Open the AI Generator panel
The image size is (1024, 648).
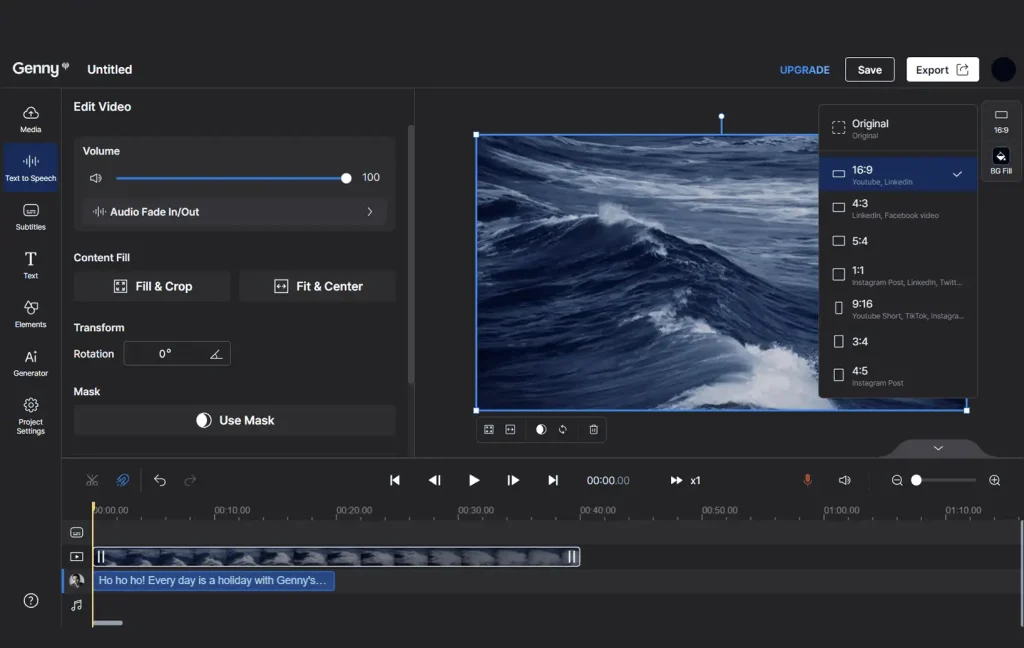(30, 363)
